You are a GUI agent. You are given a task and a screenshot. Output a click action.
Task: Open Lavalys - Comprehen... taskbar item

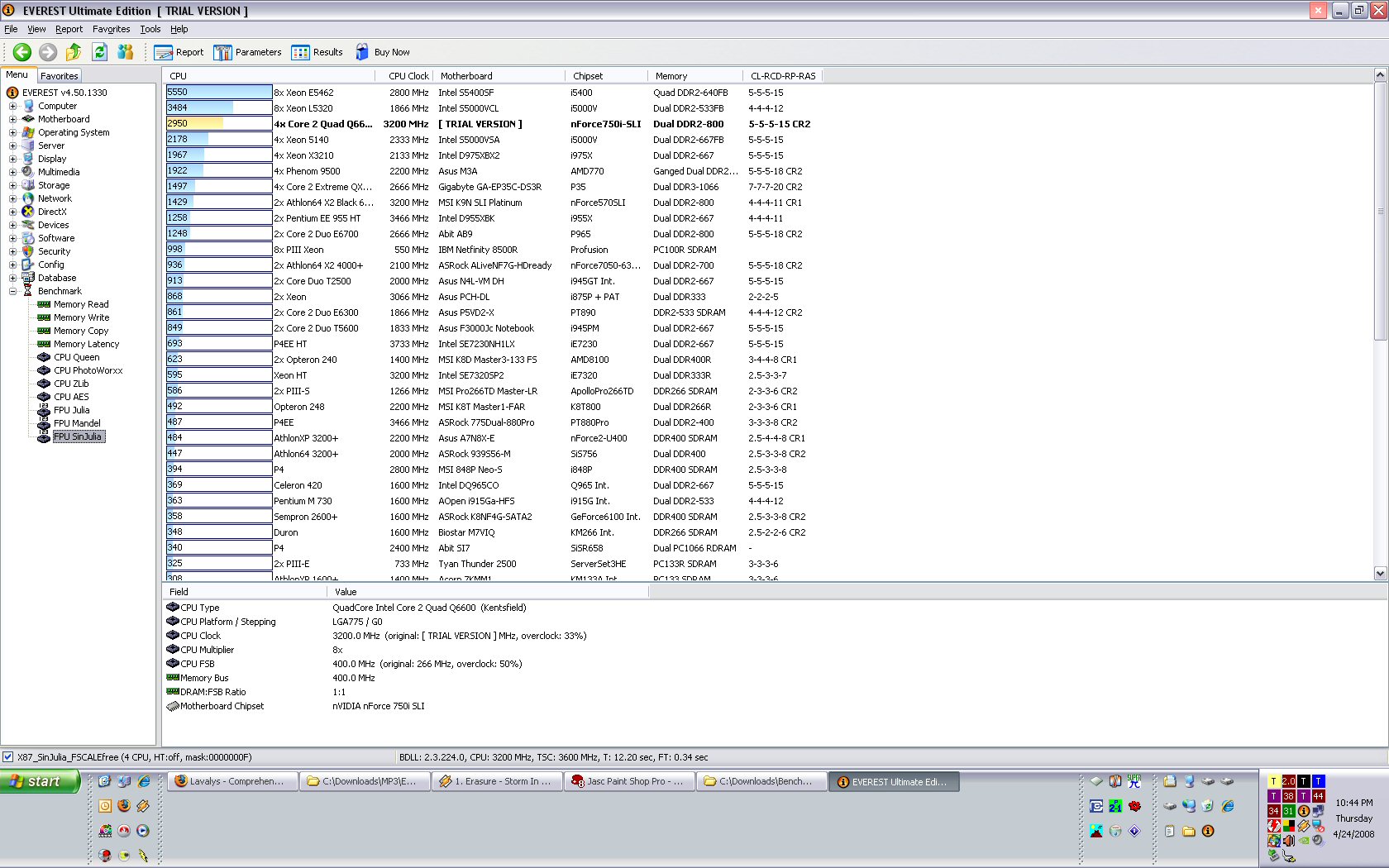tap(233, 781)
